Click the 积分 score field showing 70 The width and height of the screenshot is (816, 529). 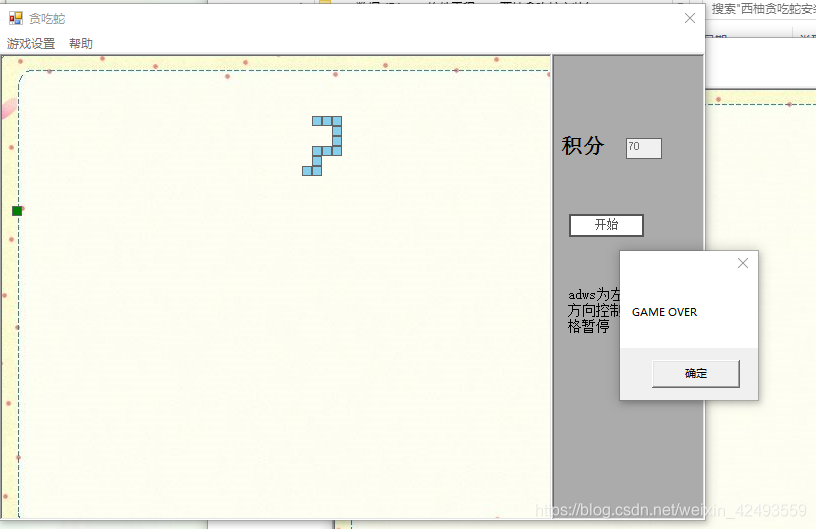pyautogui.click(x=644, y=148)
